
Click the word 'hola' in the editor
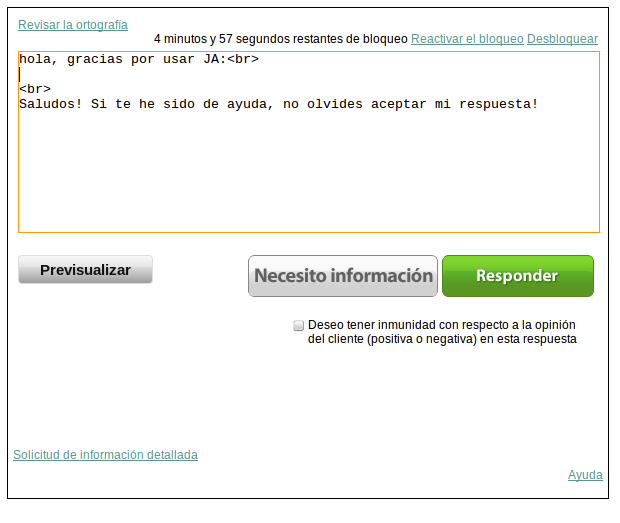coord(35,59)
